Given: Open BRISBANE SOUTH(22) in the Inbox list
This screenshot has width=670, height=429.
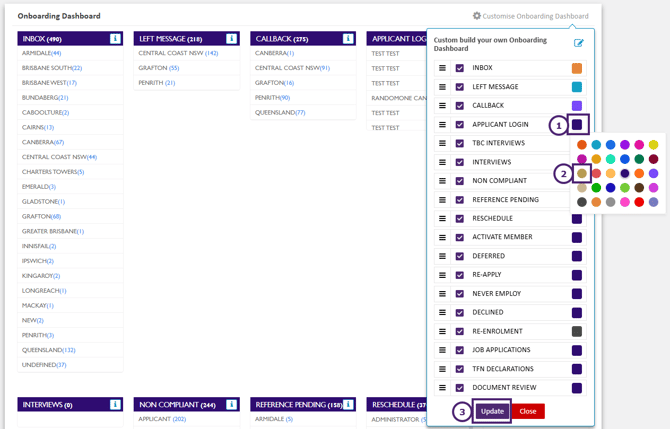Looking at the screenshot, I should click(x=52, y=68).
